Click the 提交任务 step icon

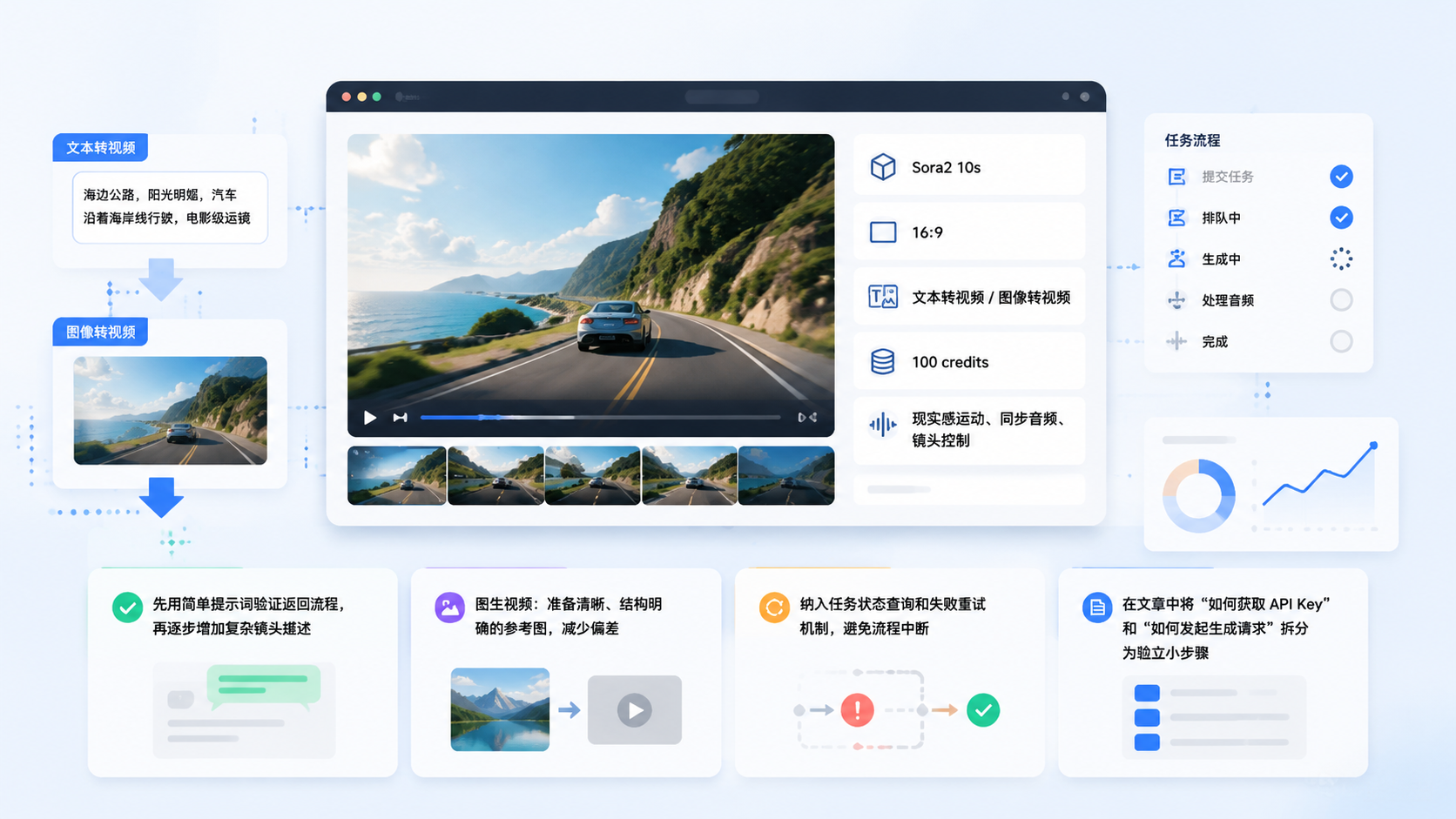(1176, 177)
